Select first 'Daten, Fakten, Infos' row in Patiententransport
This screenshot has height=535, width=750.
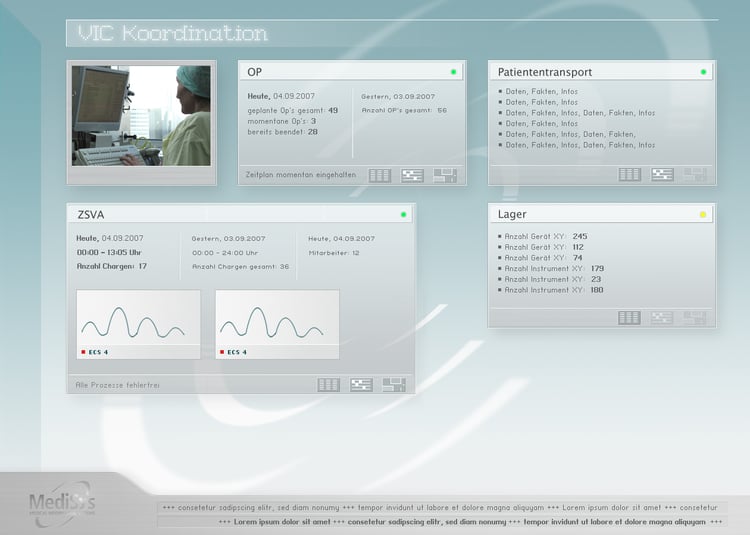click(538, 91)
